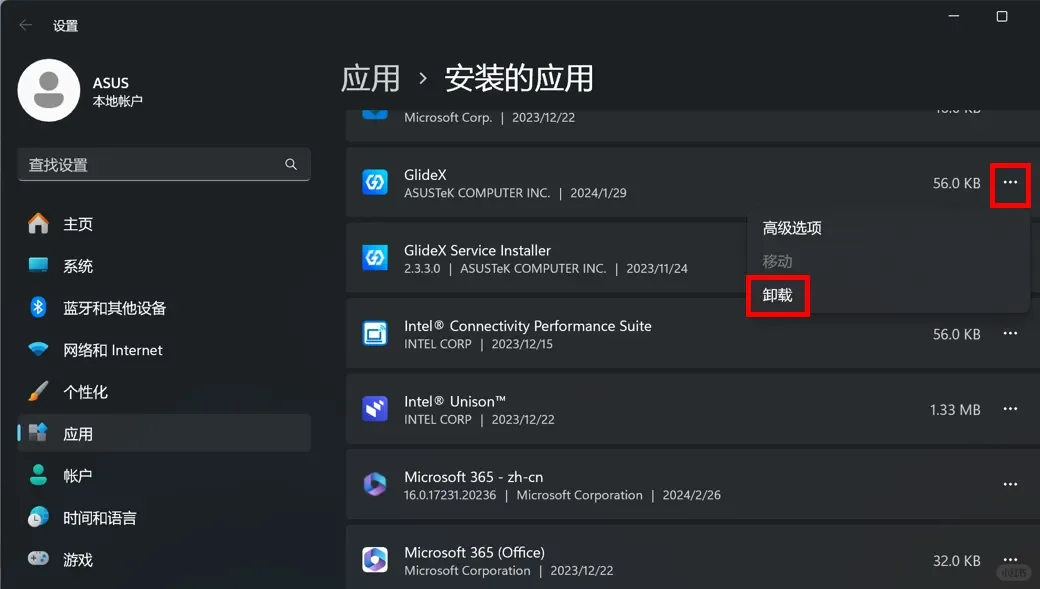This screenshot has height=589, width=1040.
Task: Click the search magnifier in 查找设置
Action: point(290,164)
